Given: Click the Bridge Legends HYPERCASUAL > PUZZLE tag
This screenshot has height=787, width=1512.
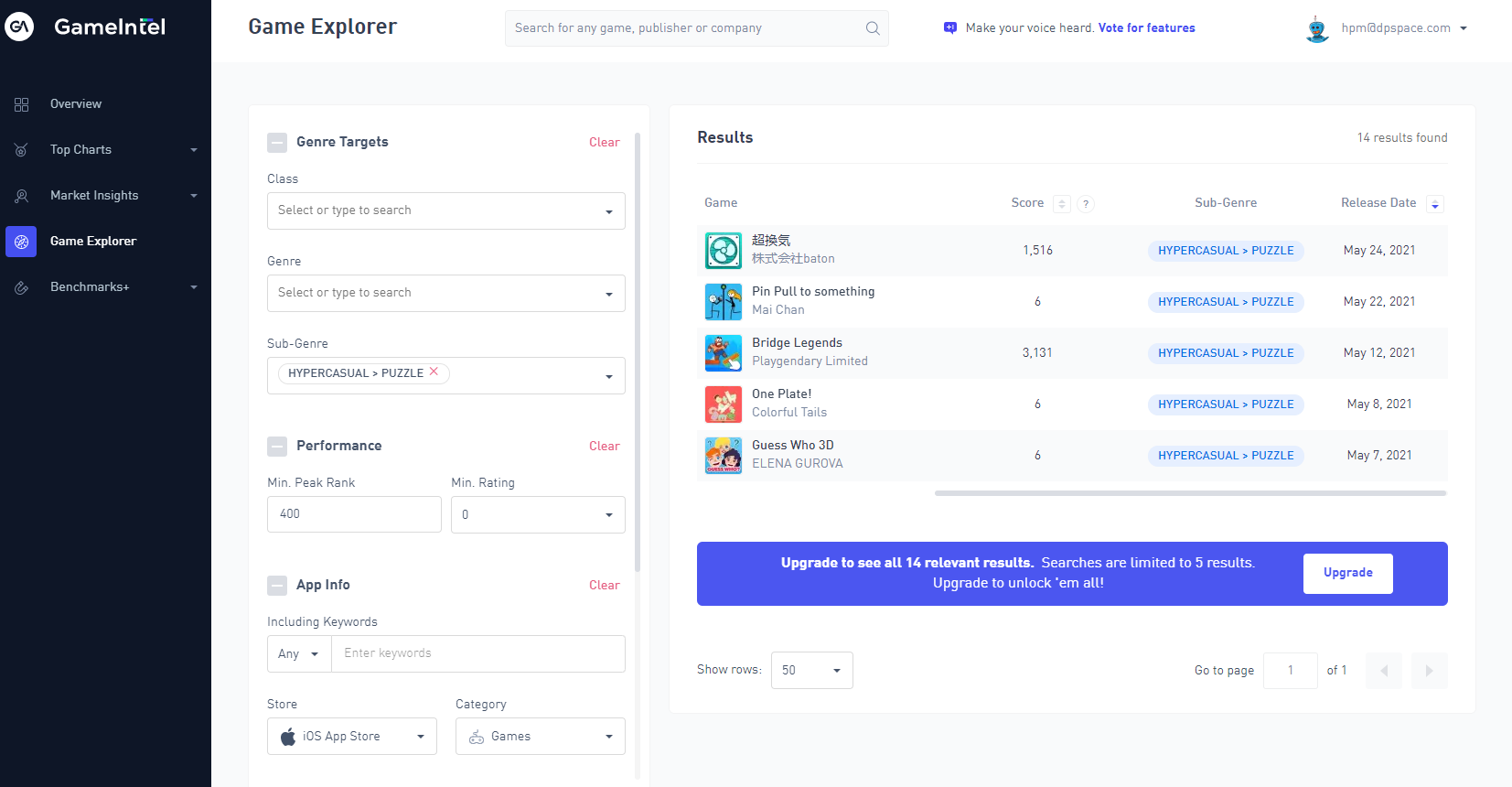Looking at the screenshot, I should [x=1226, y=353].
